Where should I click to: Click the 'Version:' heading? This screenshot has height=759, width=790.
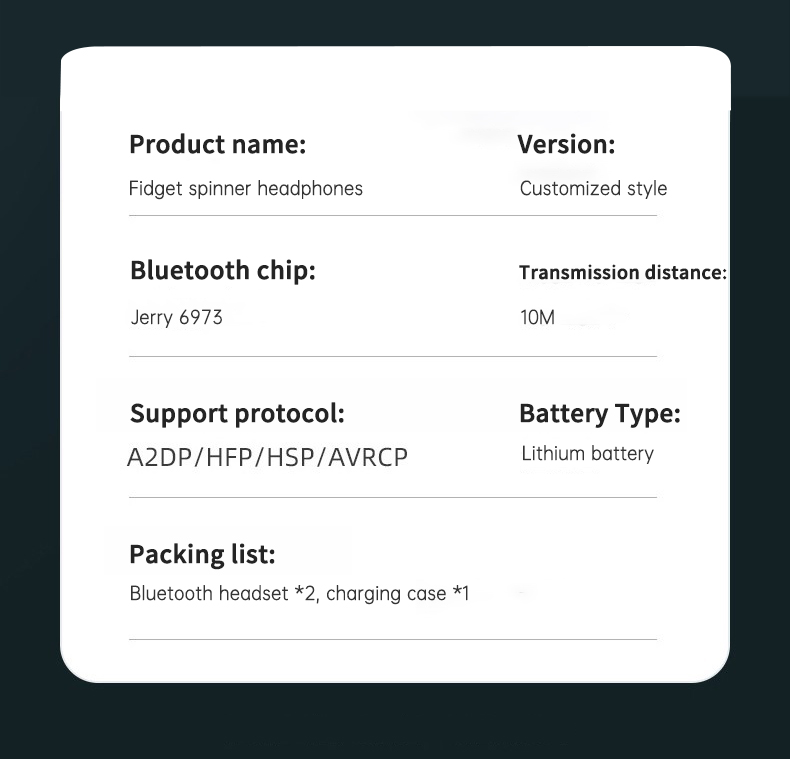(x=566, y=144)
